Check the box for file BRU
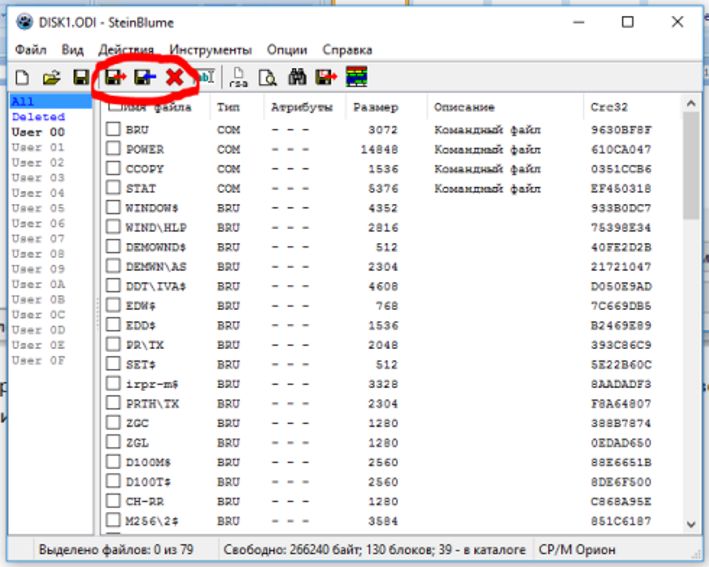 (113, 129)
